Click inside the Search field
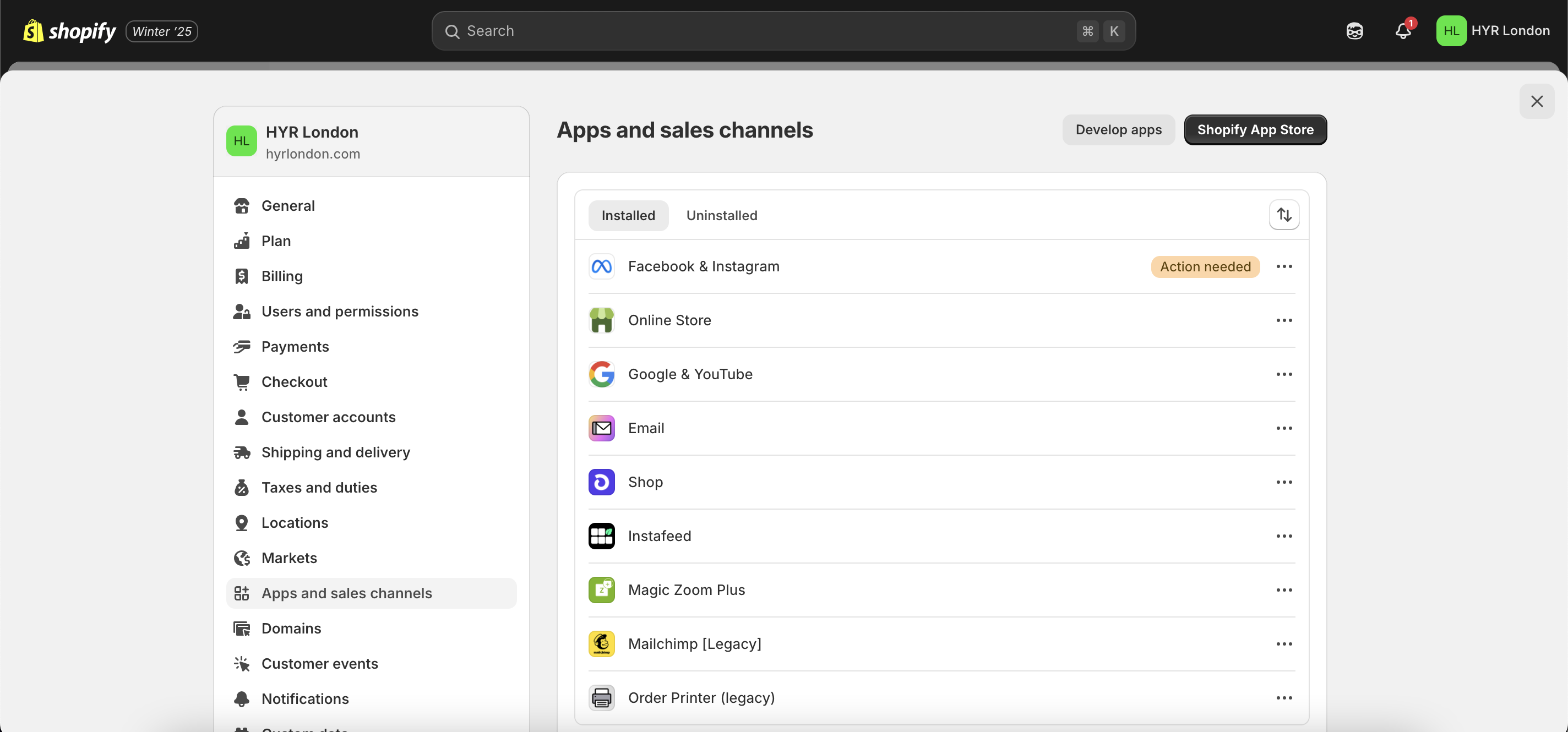 tap(731, 30)
